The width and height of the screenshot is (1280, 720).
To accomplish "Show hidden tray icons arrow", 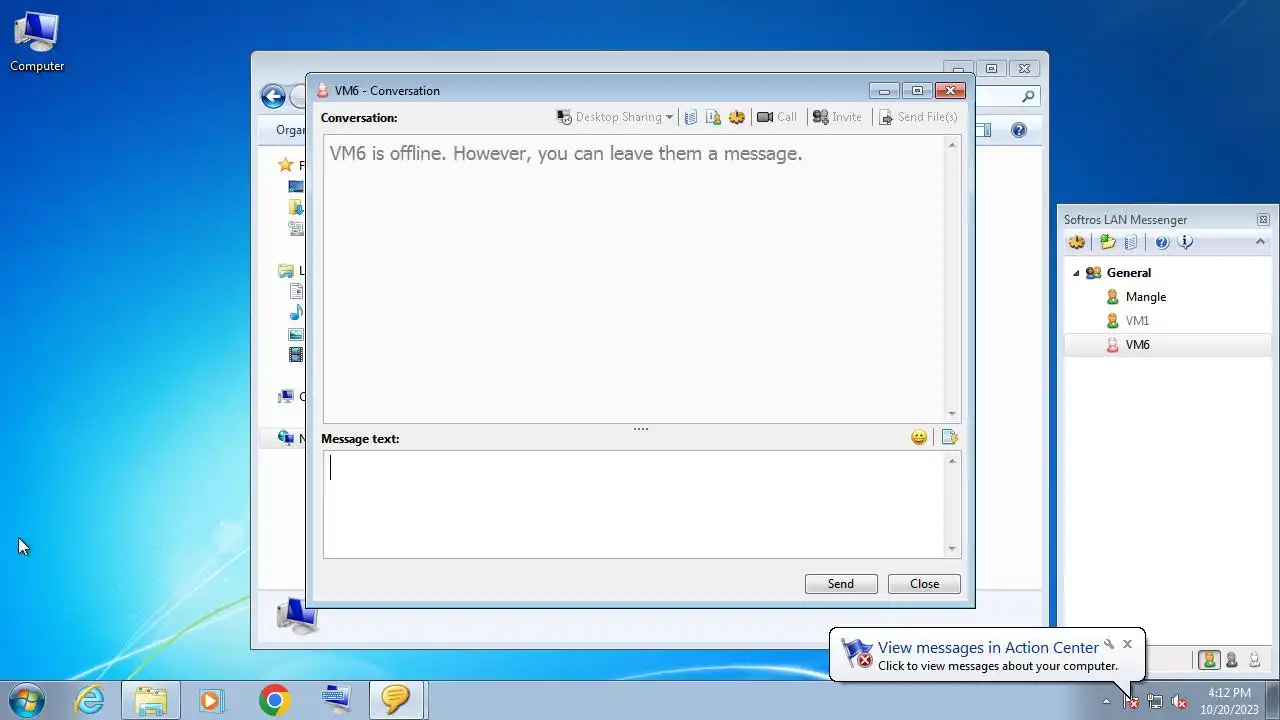I will tap(1106, 701).
